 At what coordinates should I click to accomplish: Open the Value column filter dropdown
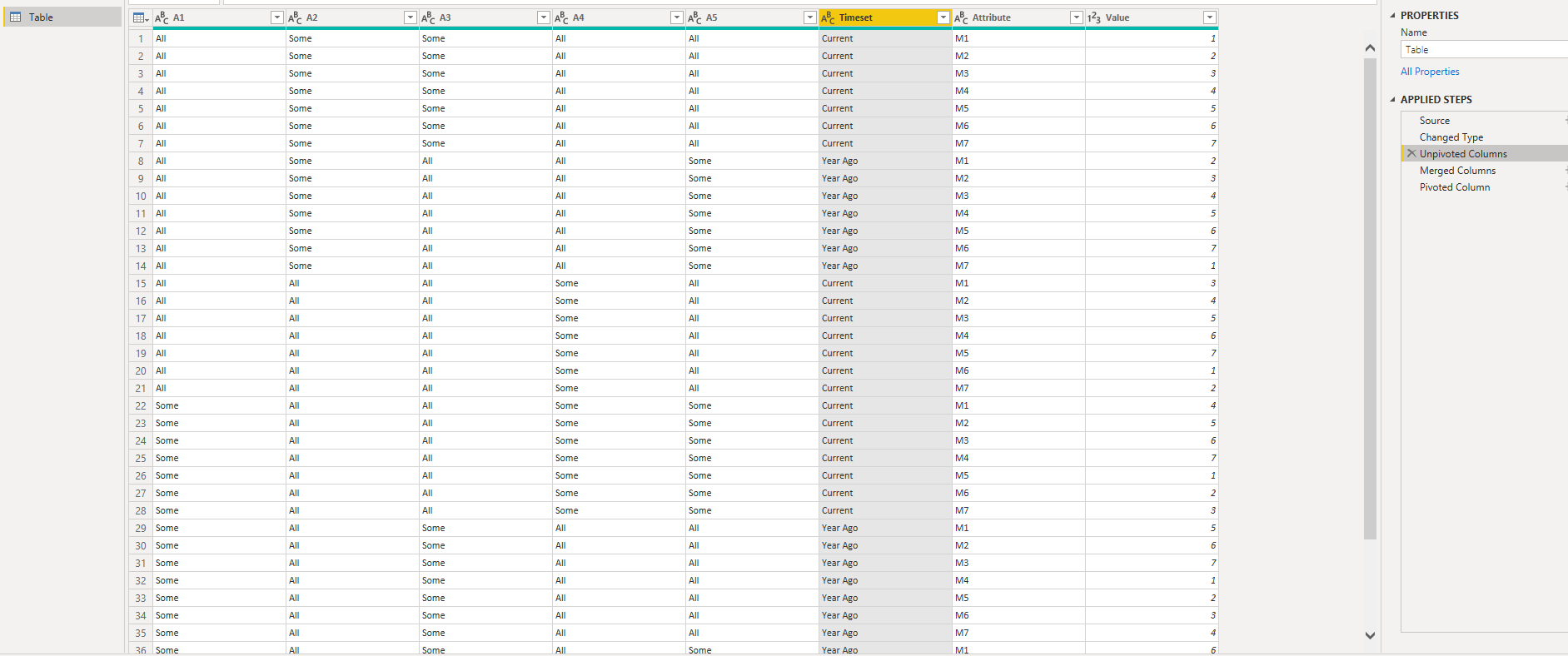1209,17
